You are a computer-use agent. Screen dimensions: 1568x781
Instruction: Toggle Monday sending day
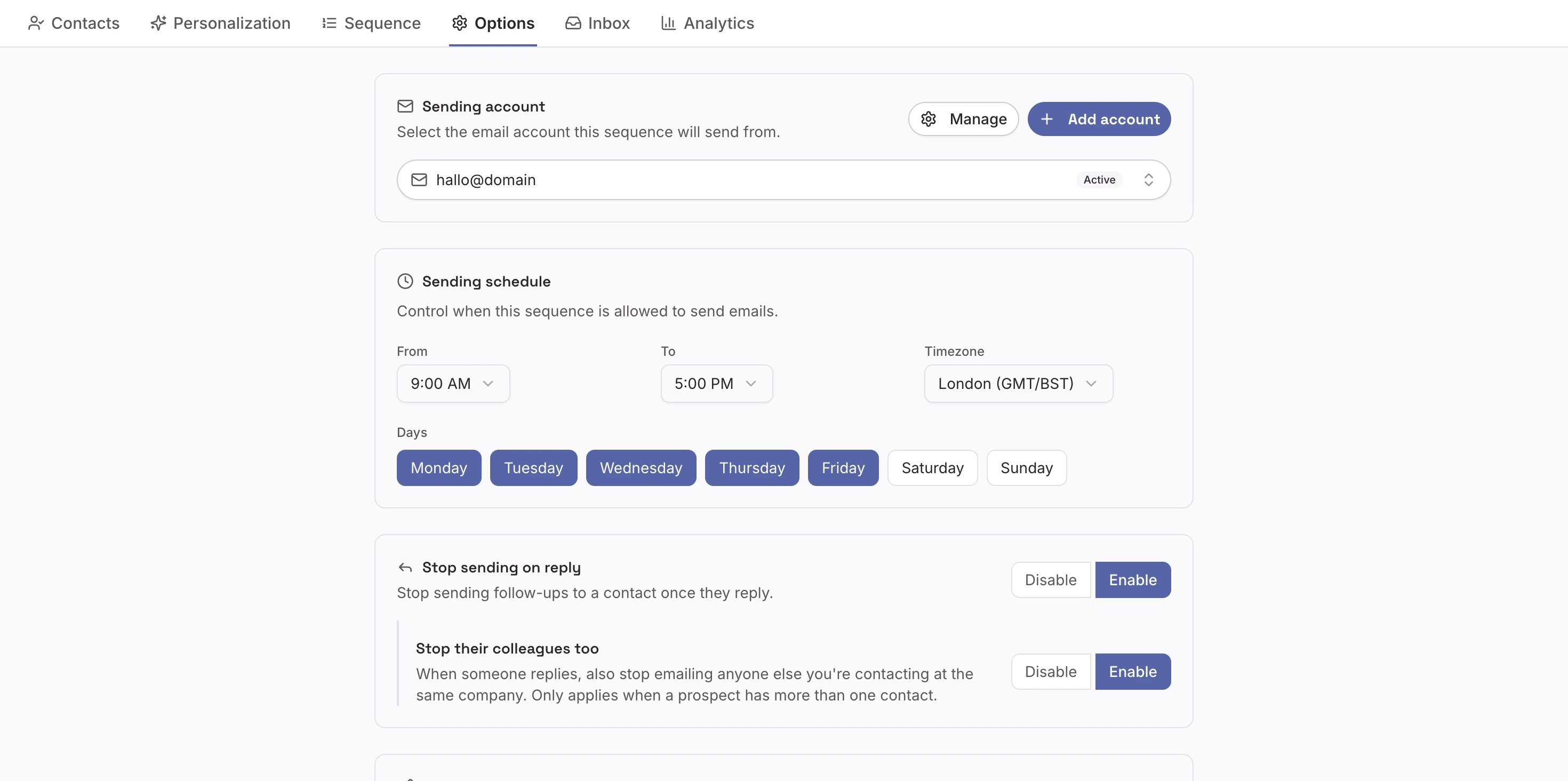(x=439, y=467)
